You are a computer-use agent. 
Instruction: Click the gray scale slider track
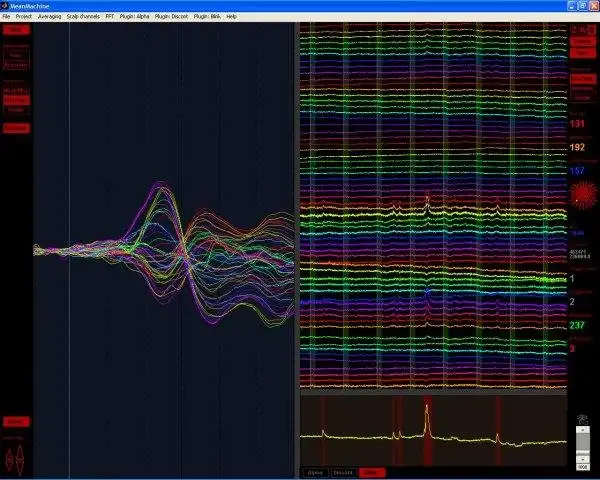coord(583,444)
